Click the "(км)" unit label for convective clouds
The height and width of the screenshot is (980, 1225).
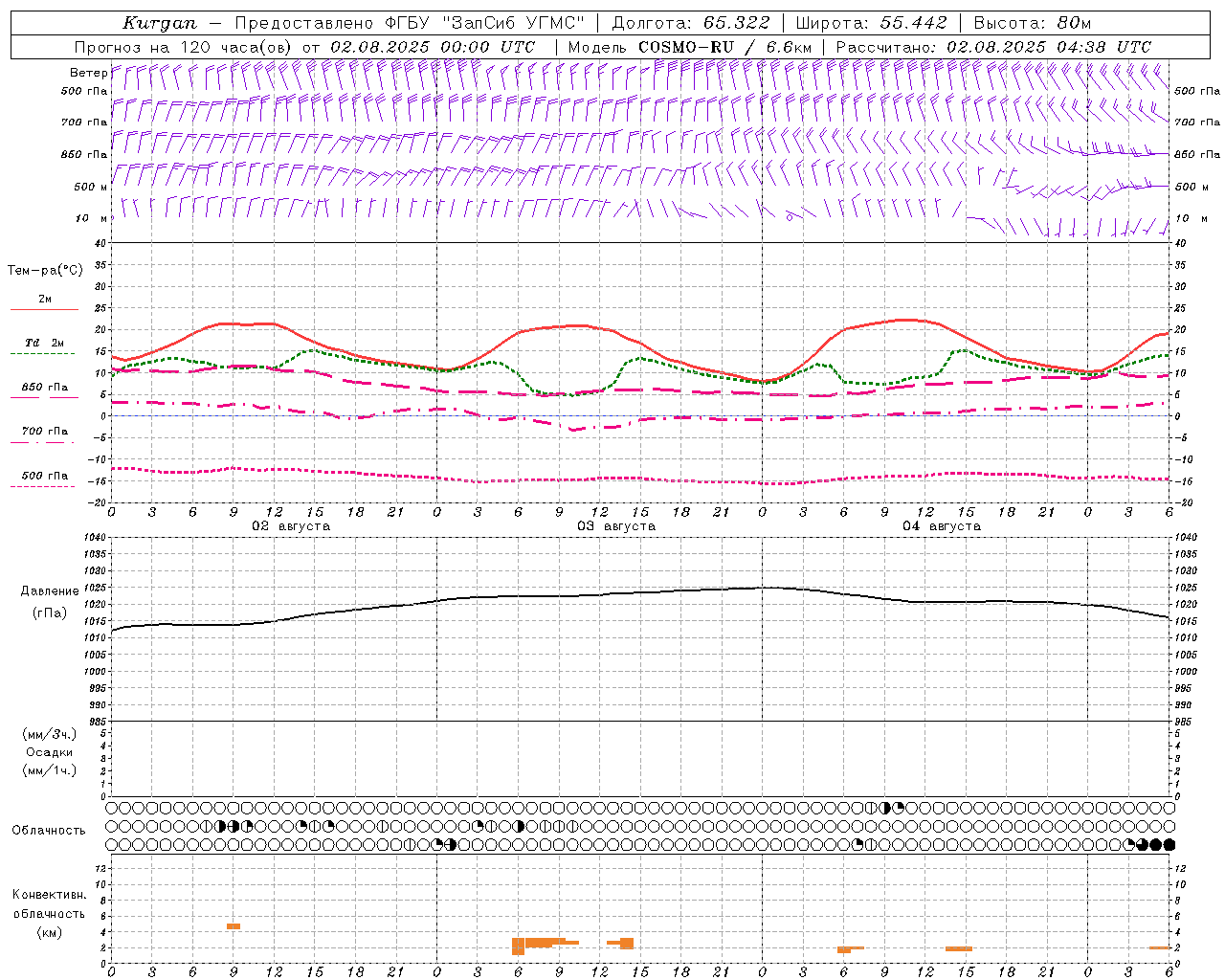point(50,932)
